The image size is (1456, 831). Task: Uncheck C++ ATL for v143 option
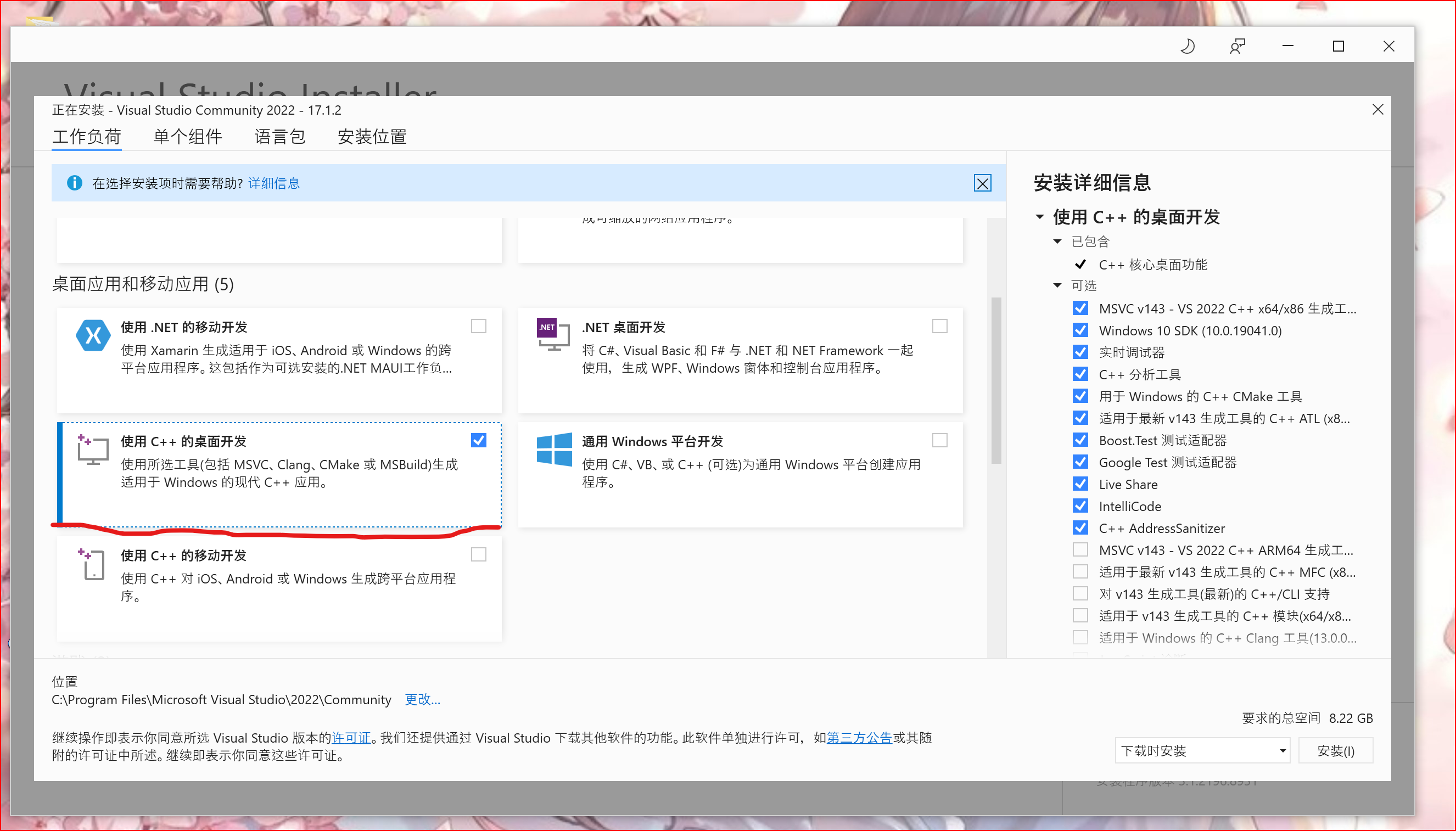click(1080, 418)
